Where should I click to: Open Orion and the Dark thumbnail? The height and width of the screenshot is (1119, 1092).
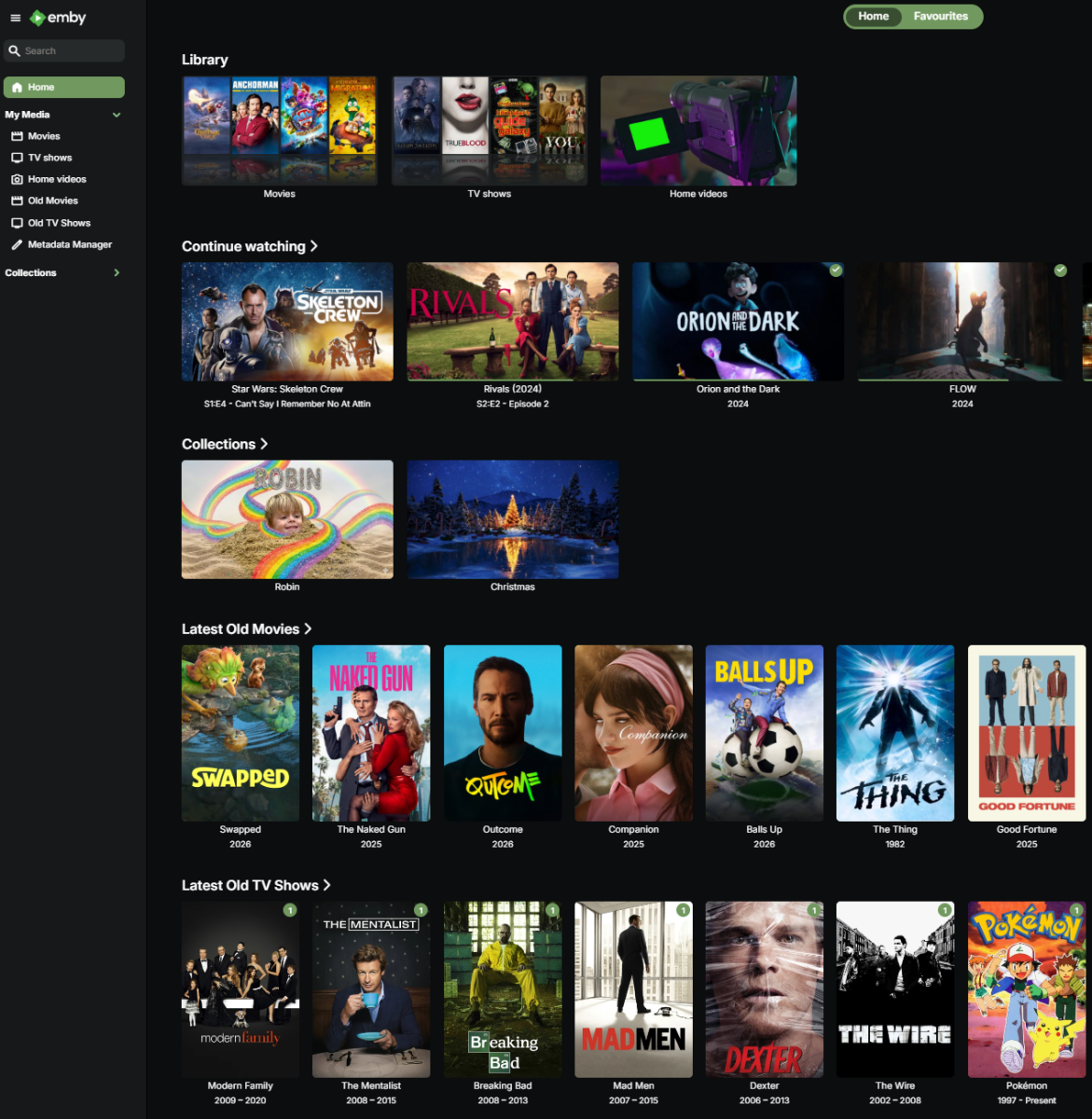(x=739, y=322)
